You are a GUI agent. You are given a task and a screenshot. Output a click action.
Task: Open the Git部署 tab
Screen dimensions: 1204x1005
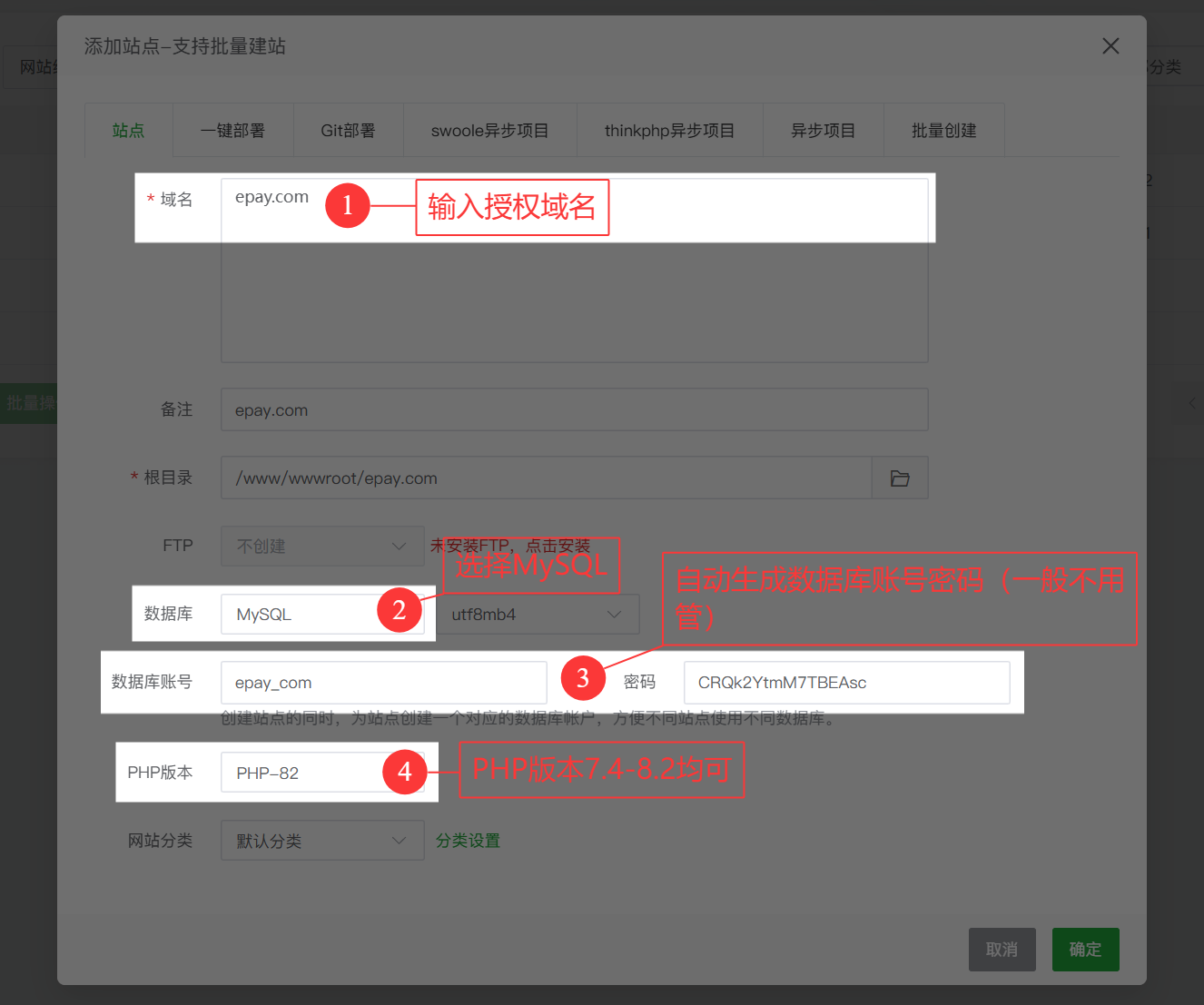[x=348, y=131]
